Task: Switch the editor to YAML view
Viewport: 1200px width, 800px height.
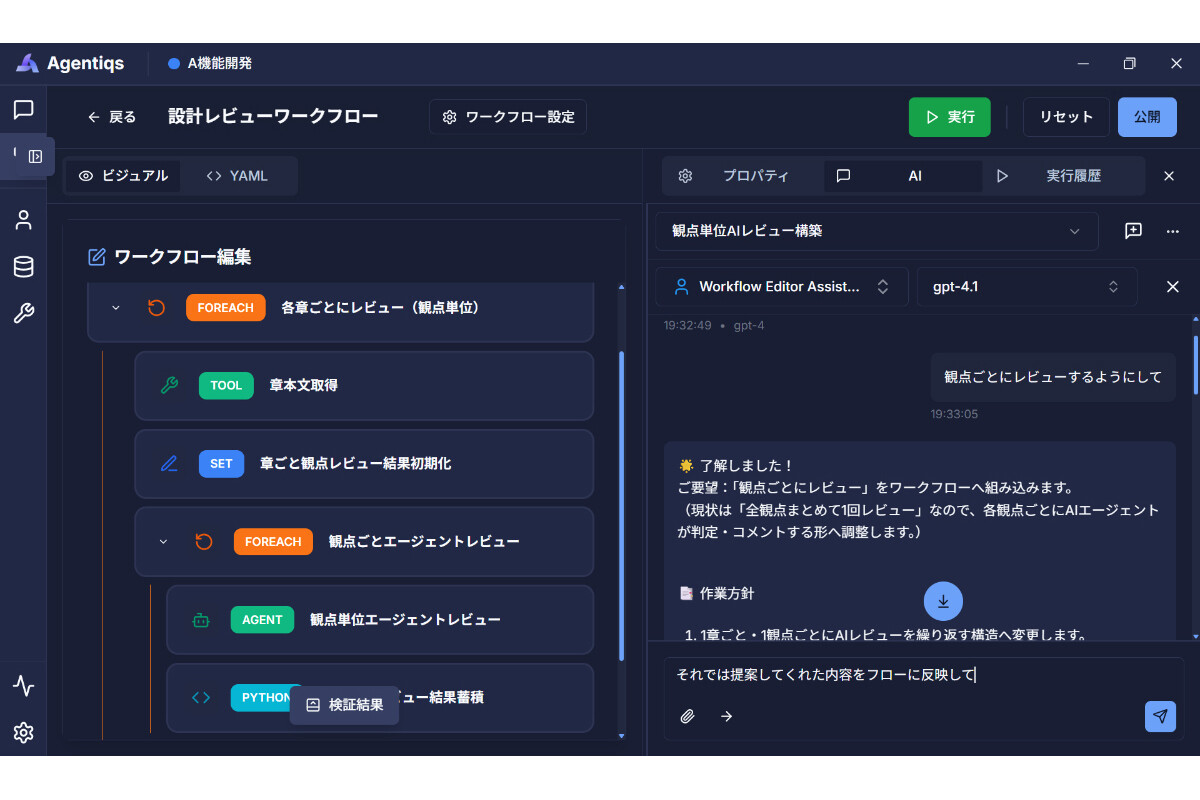Action: coord(238,175)
